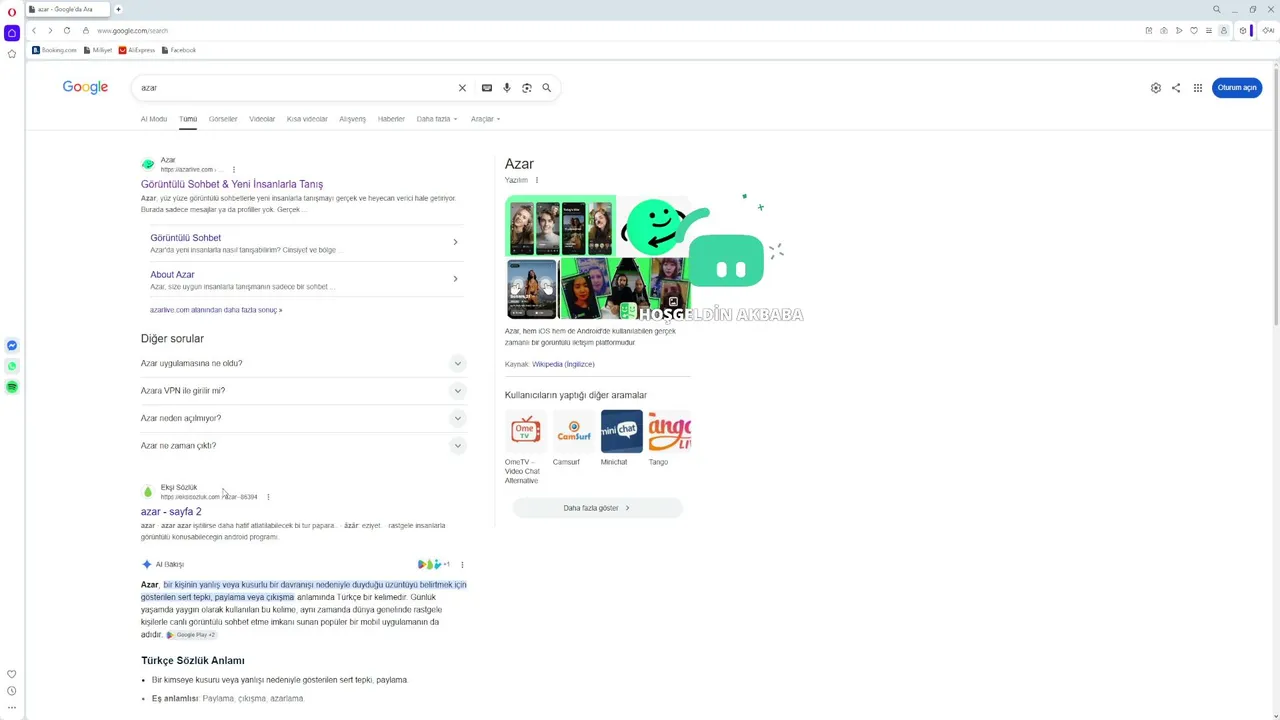
Task: Open the sidebar history clock icon
Action: (12, 691)
